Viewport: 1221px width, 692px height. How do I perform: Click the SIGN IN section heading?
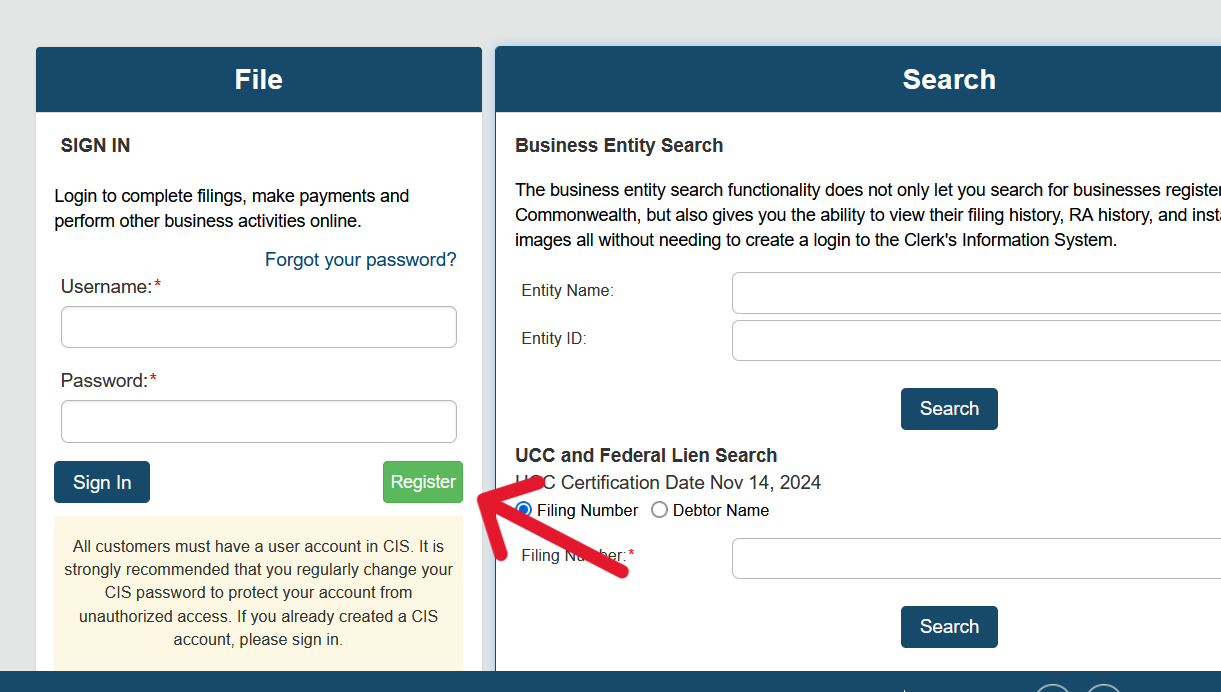(x=96, y=146)
